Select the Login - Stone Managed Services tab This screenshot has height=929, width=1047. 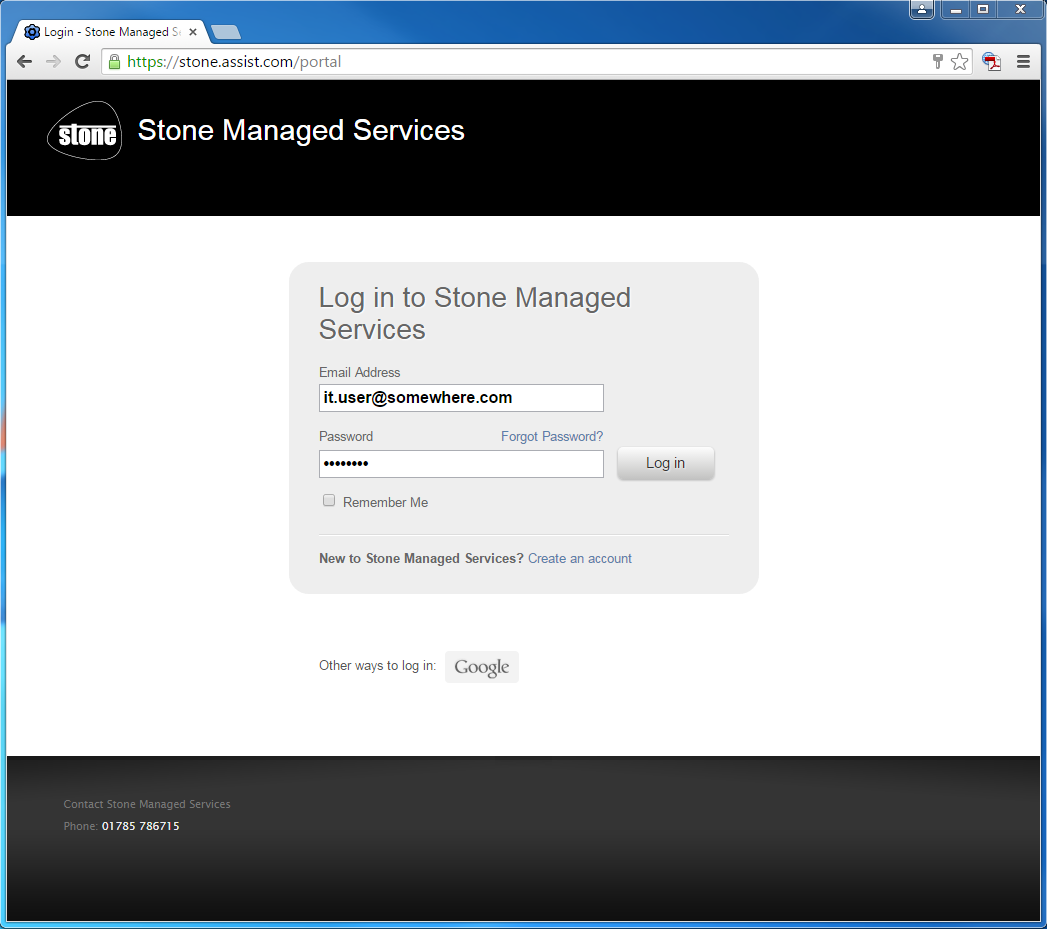click(111, 32)
